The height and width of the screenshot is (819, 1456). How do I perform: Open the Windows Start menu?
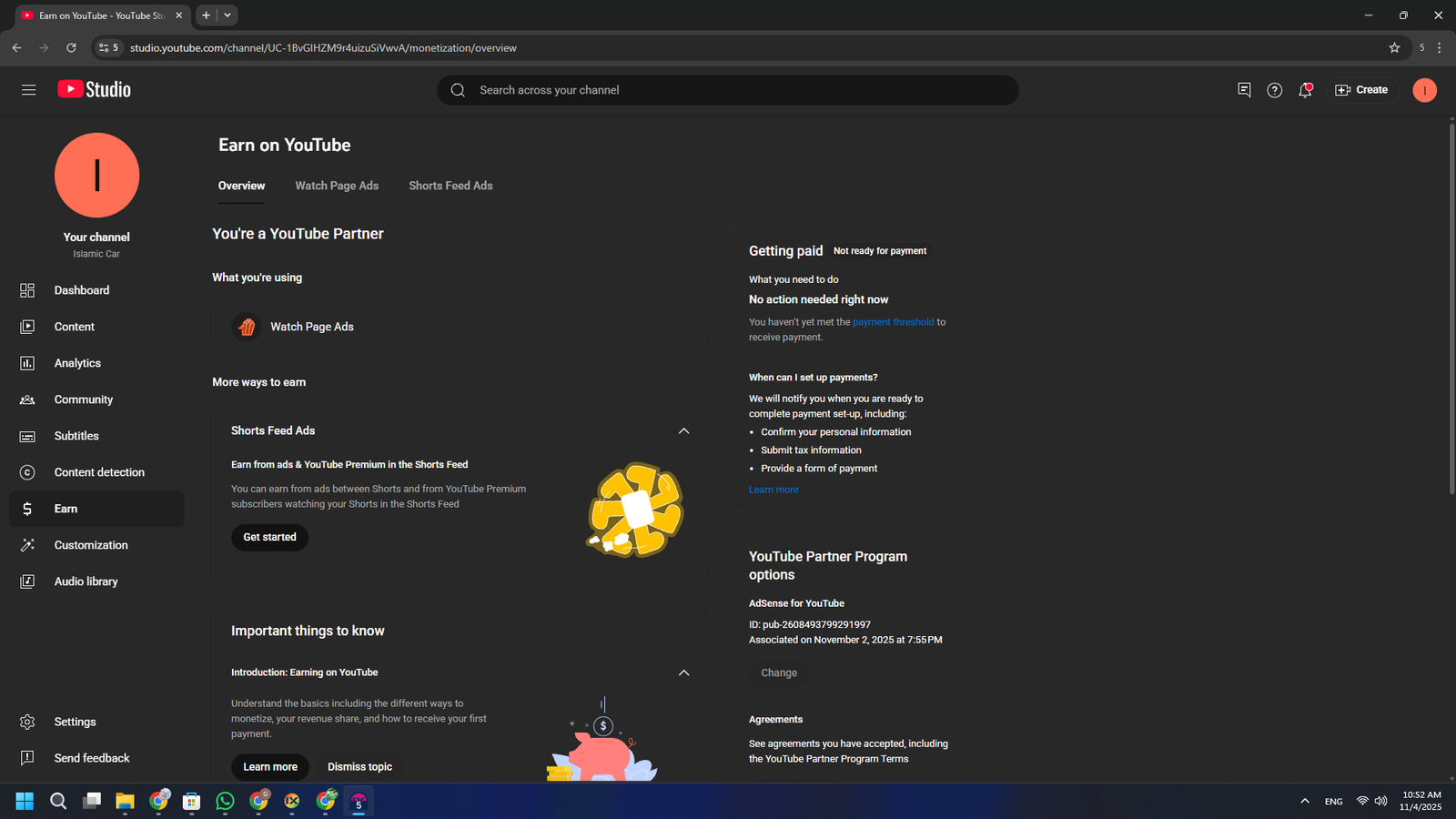(x=25, y=801)
